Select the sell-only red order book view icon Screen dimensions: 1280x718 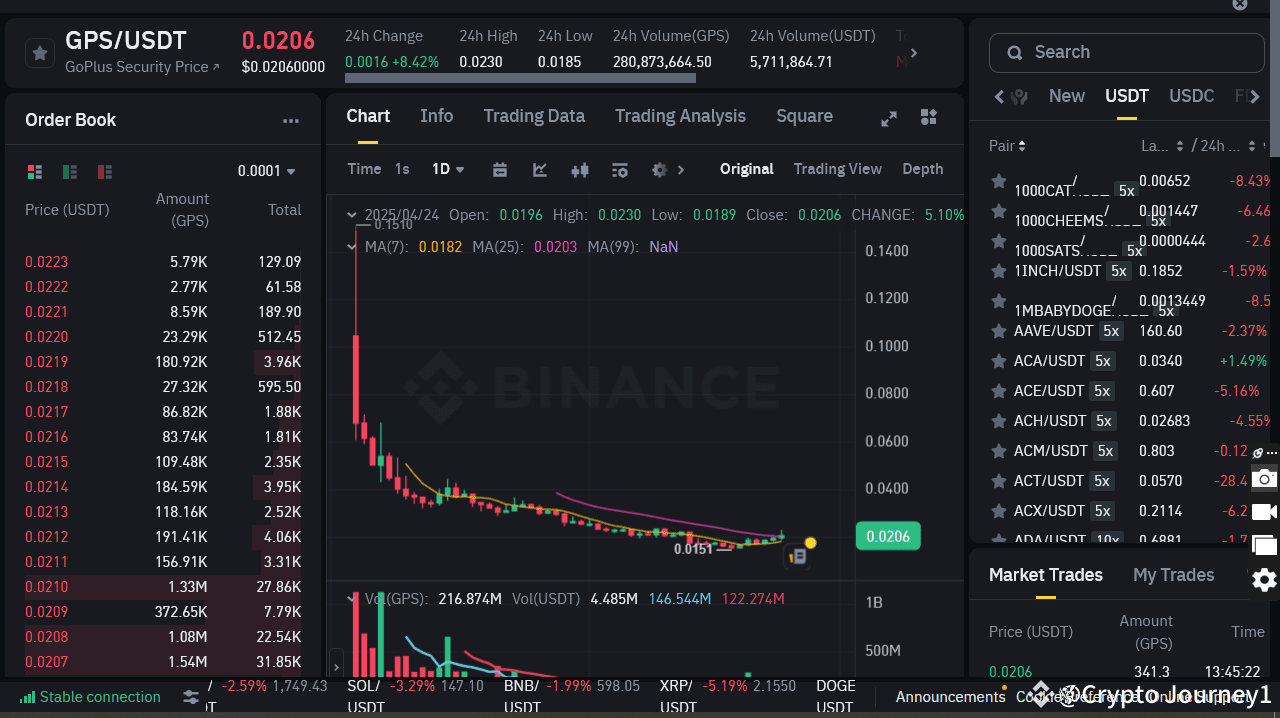(104, 171)
